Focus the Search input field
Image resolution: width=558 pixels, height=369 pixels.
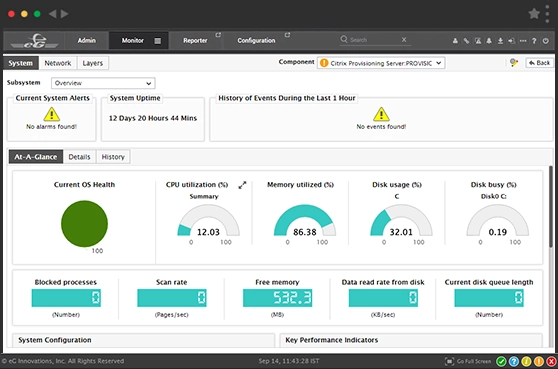tap(374, 40)
